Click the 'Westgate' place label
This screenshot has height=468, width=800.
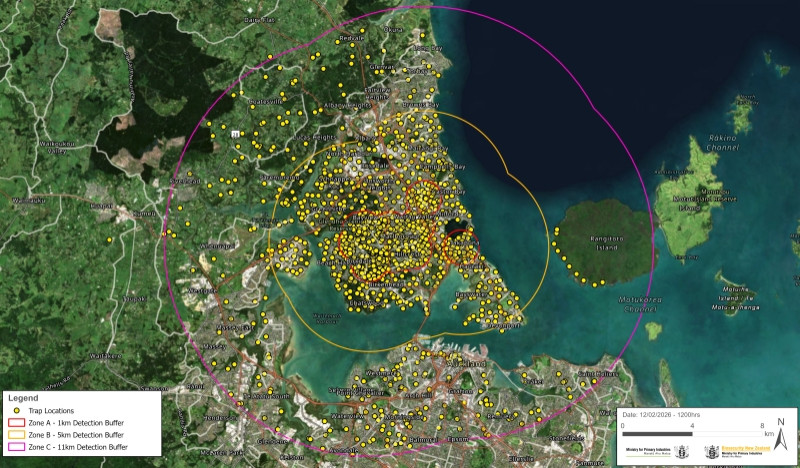(x=203, y=291)
